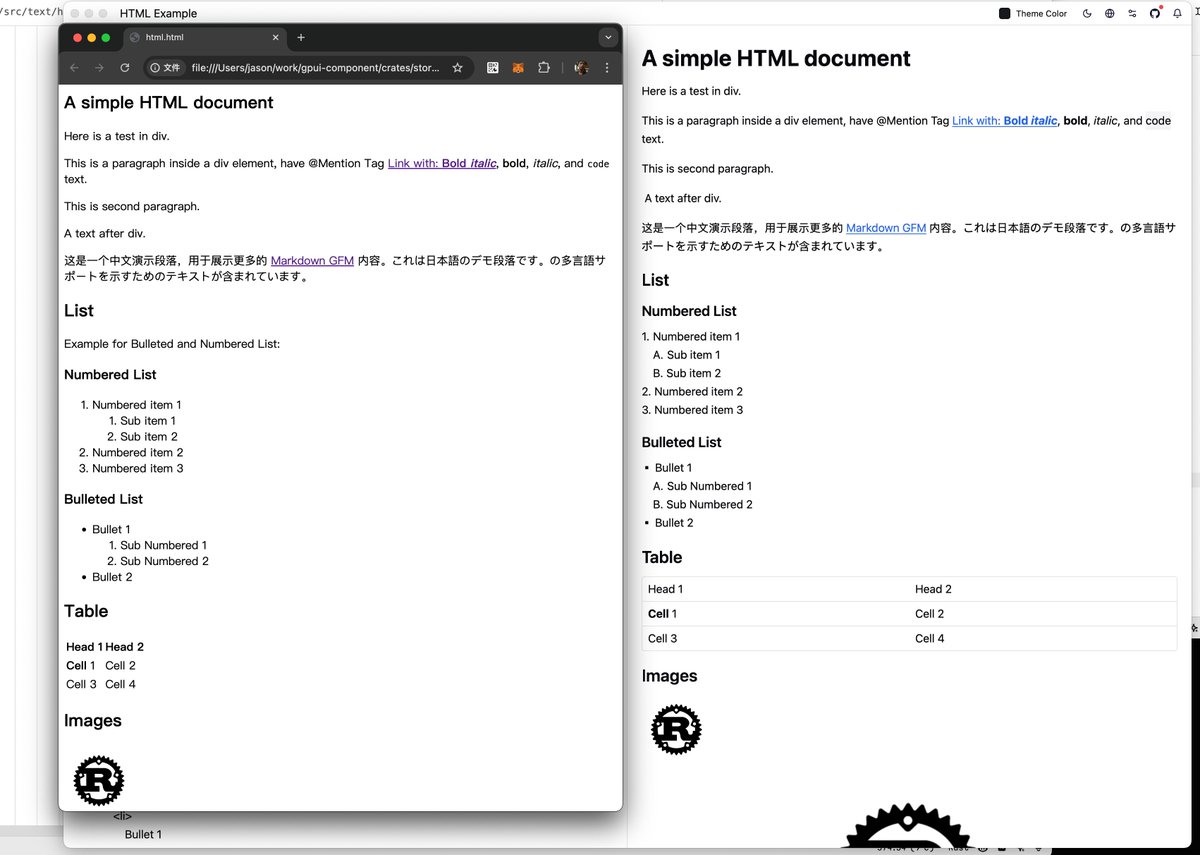
Task: View site info via the 文件 chip
Action: [x=165, y=68]
